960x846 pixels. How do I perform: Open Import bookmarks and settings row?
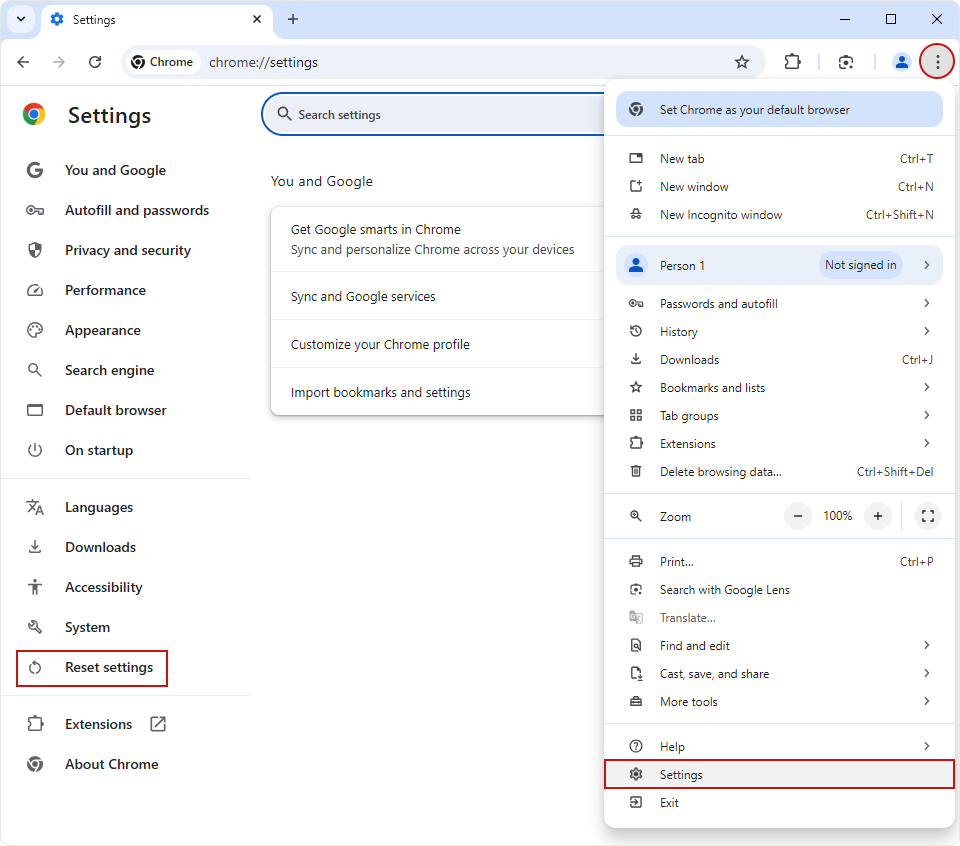(437, 392)
